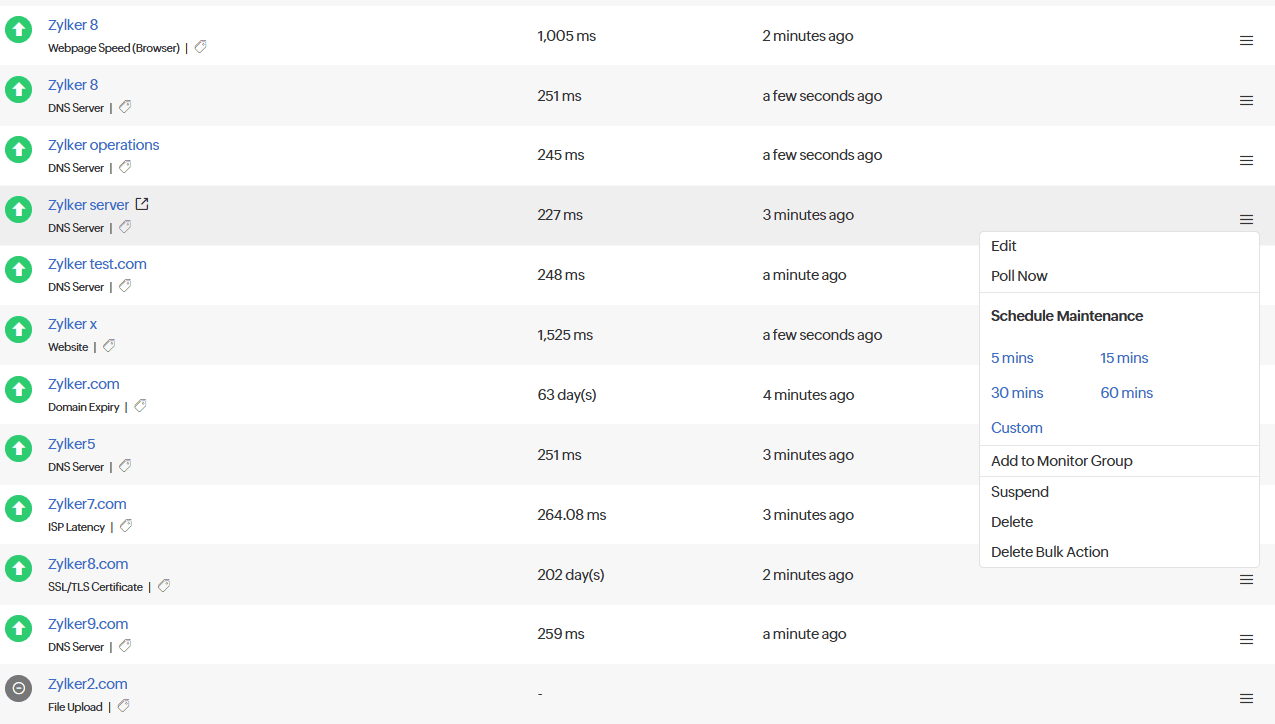Click tag icon under Zylker 8 Webpage Speed

click(x=200, y=47)
